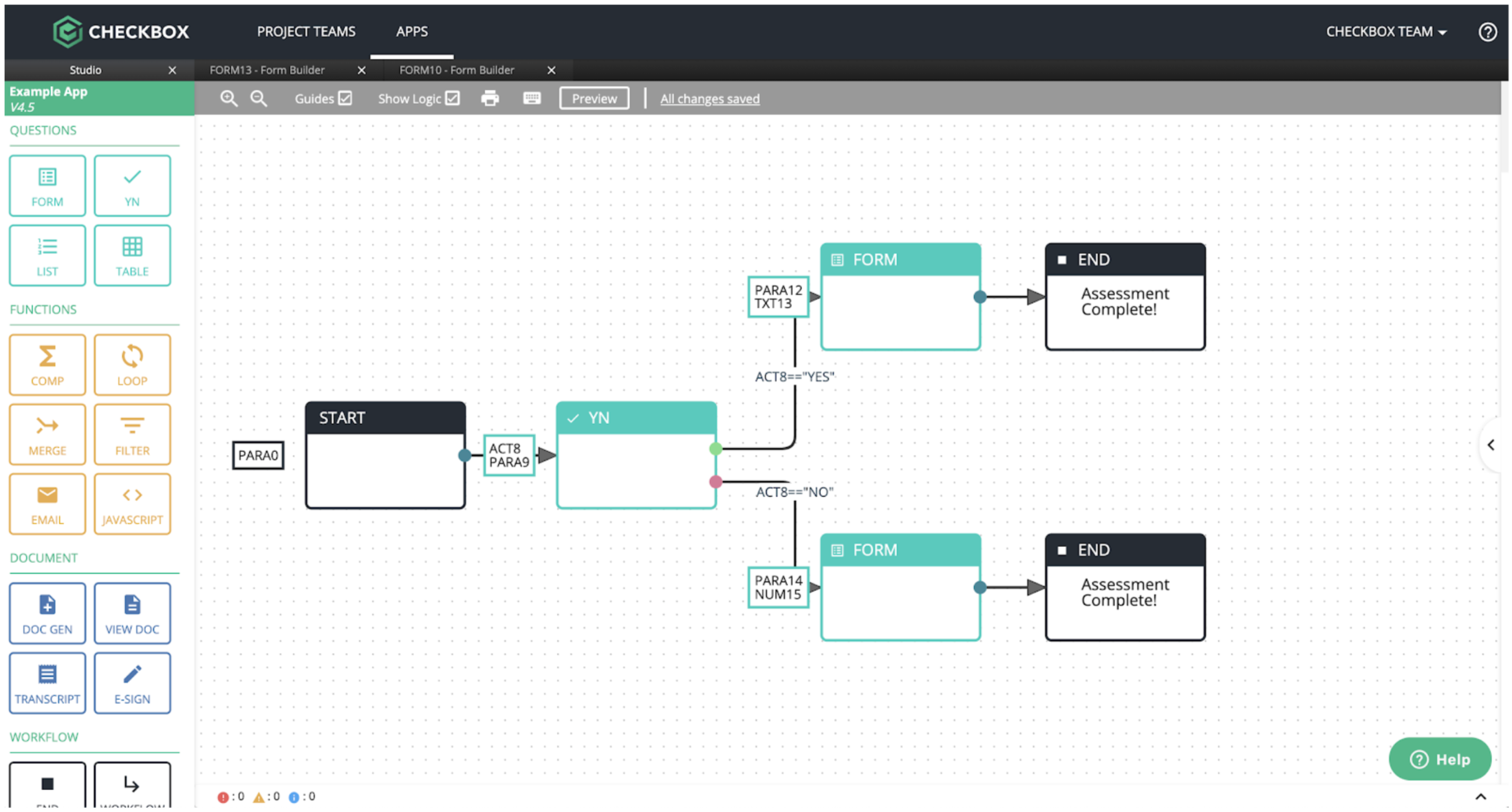This screenshot has height=812, width=1512.
Task: Expand the right side panel chevron
Action: tap(1491, 445)
